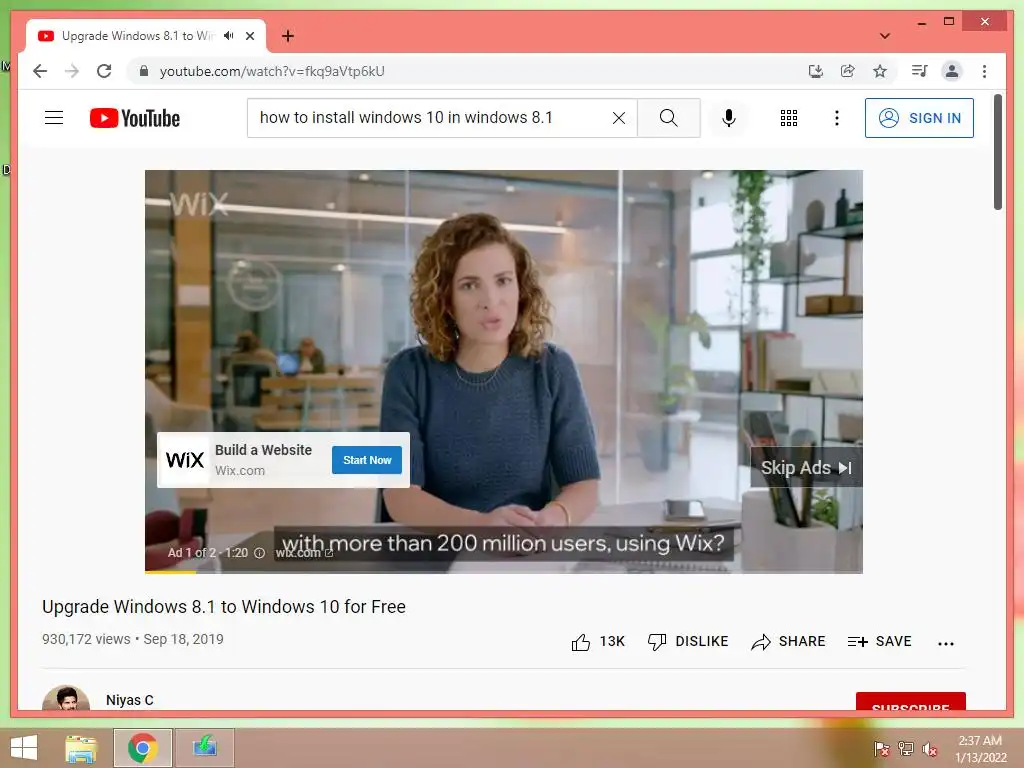Go to the YouTube home logo

point(135,118)
